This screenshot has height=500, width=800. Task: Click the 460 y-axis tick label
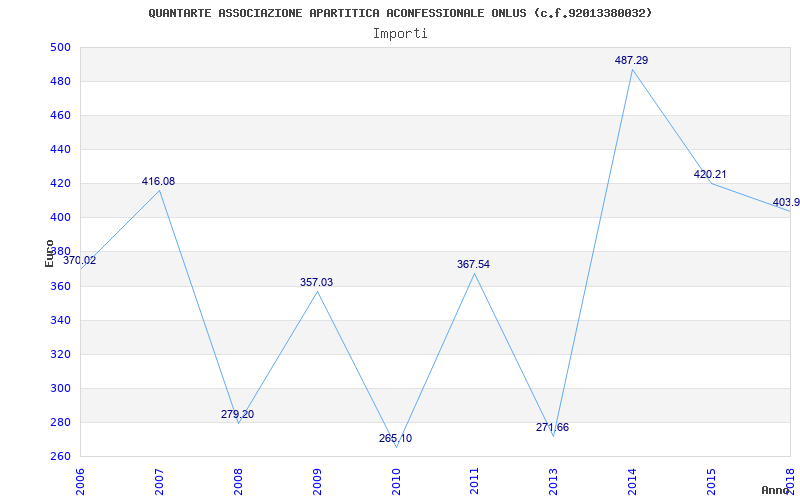coord(60,116)
